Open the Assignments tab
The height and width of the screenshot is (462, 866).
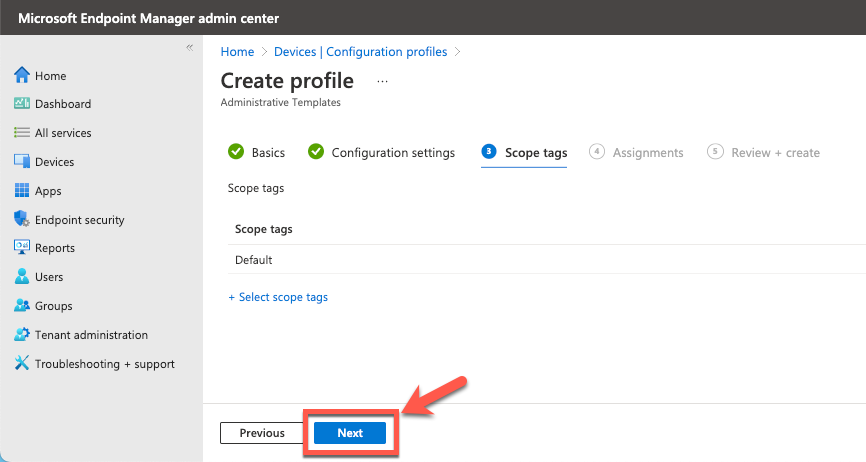tap(636, 152)
